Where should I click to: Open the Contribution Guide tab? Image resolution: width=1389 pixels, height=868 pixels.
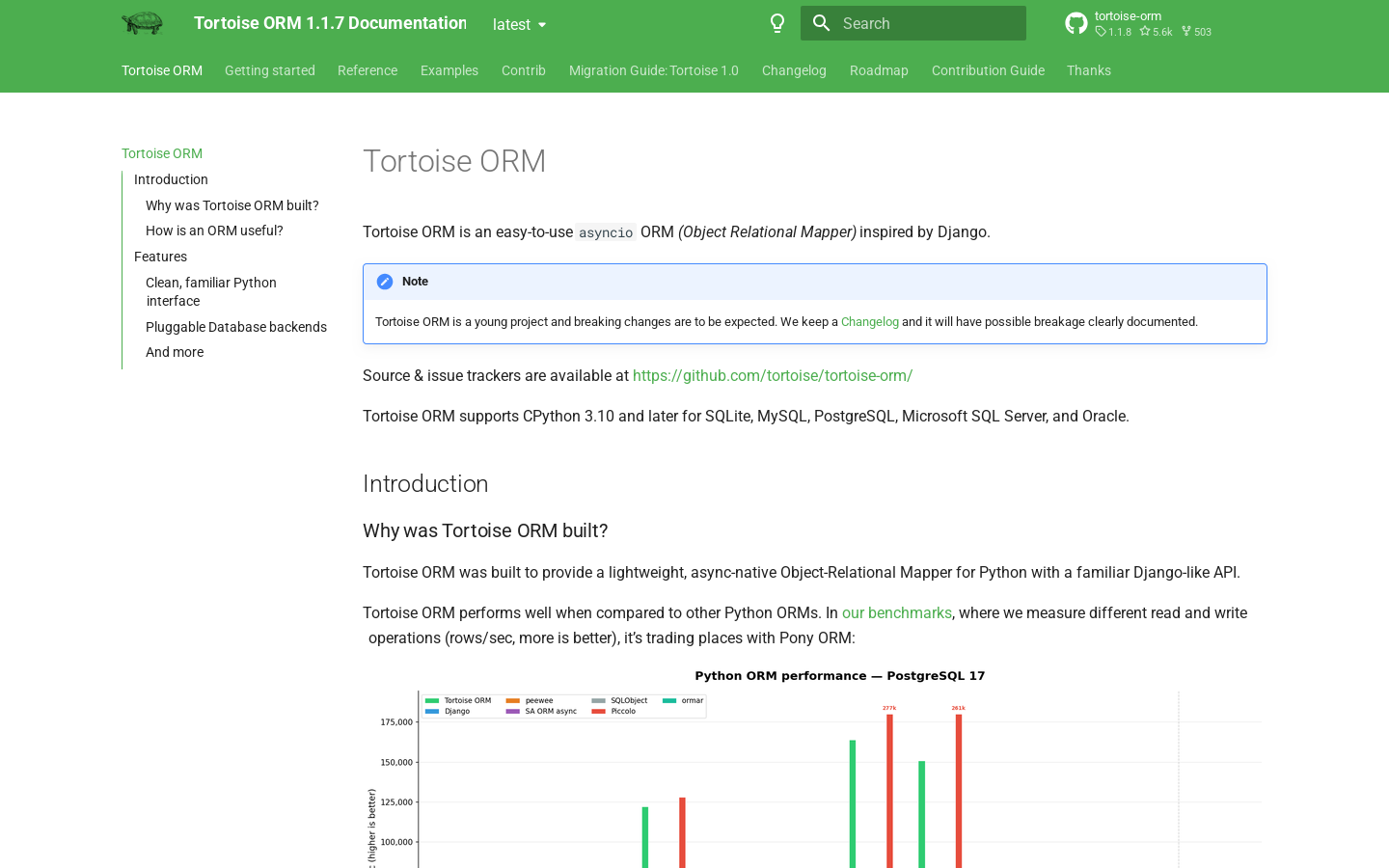point(988,70)
